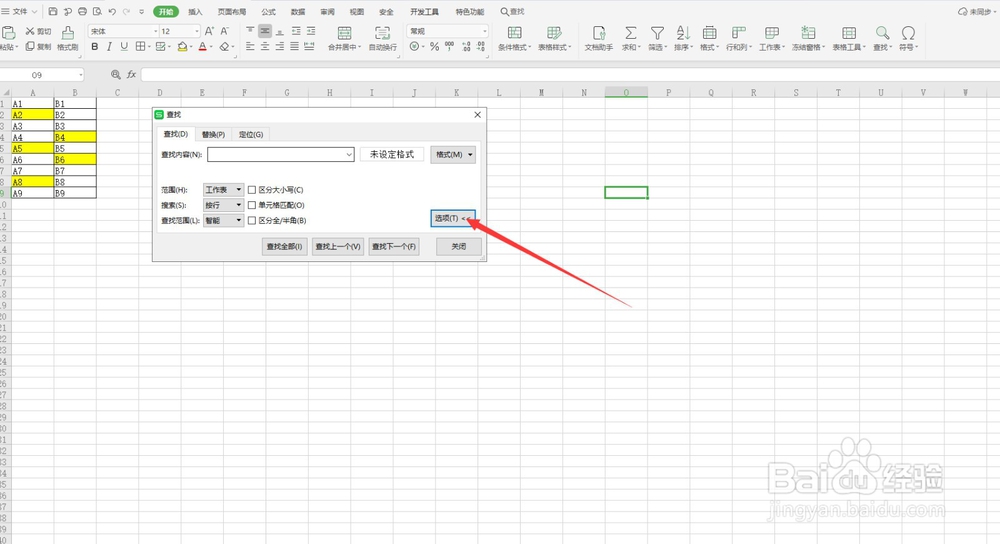Screen dimensions: 1000x544
Task: Click the 查找全部(I) Find All button
Action: 284,246
